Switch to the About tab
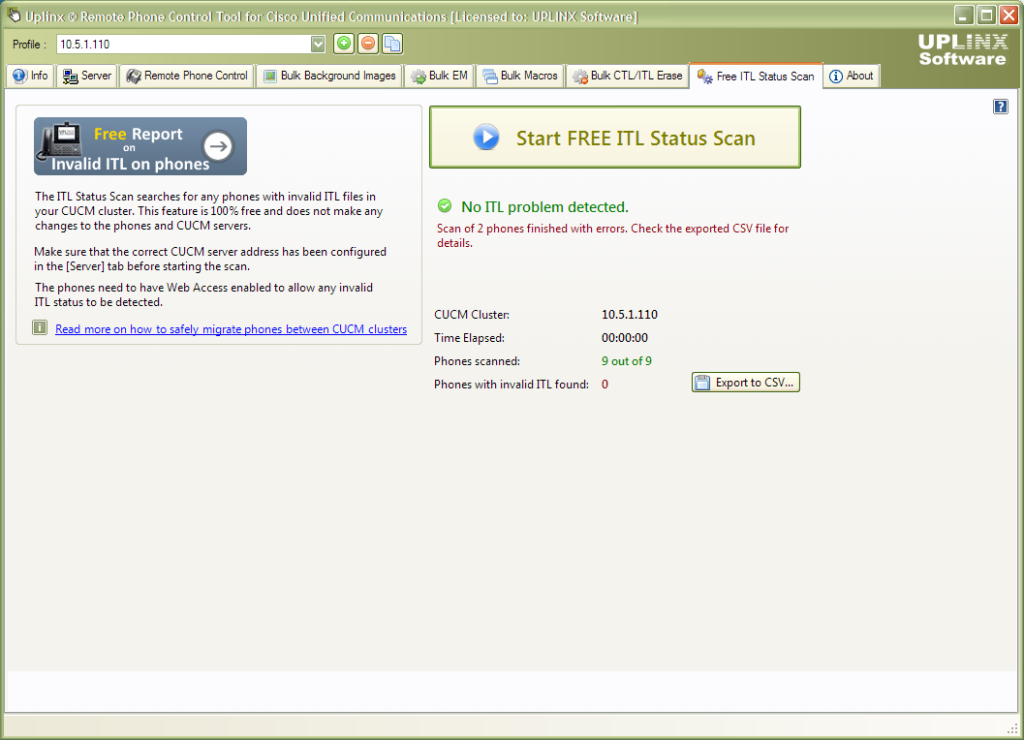The image size is (1024, 740). click(x=851, y=75)
